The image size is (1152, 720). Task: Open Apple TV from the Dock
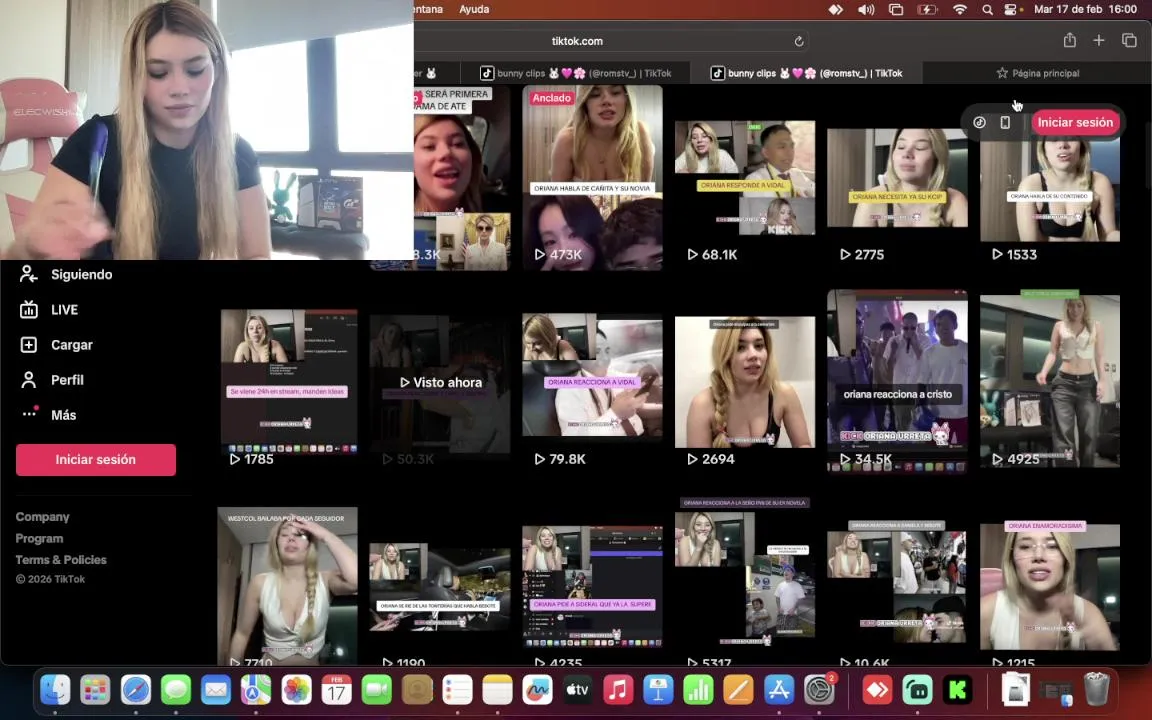(x=577, y=690)
